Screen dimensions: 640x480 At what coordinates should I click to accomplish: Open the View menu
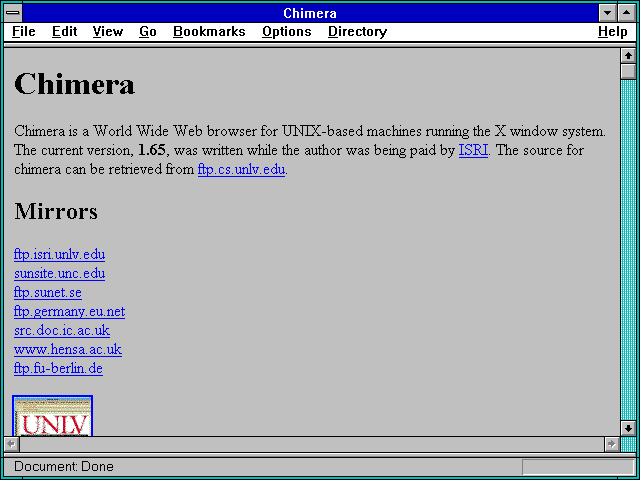[108, 32]
